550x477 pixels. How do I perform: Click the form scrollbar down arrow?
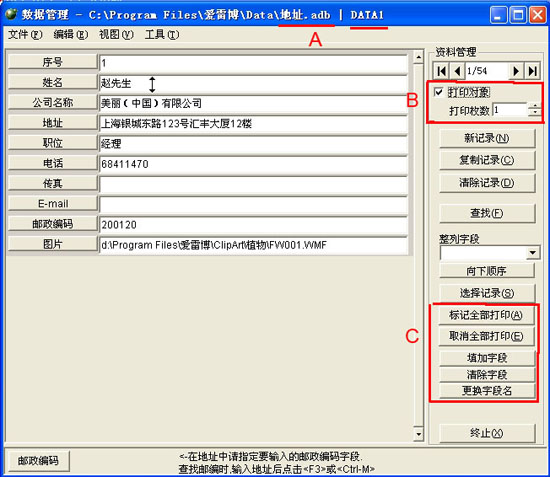click(418, 434)
